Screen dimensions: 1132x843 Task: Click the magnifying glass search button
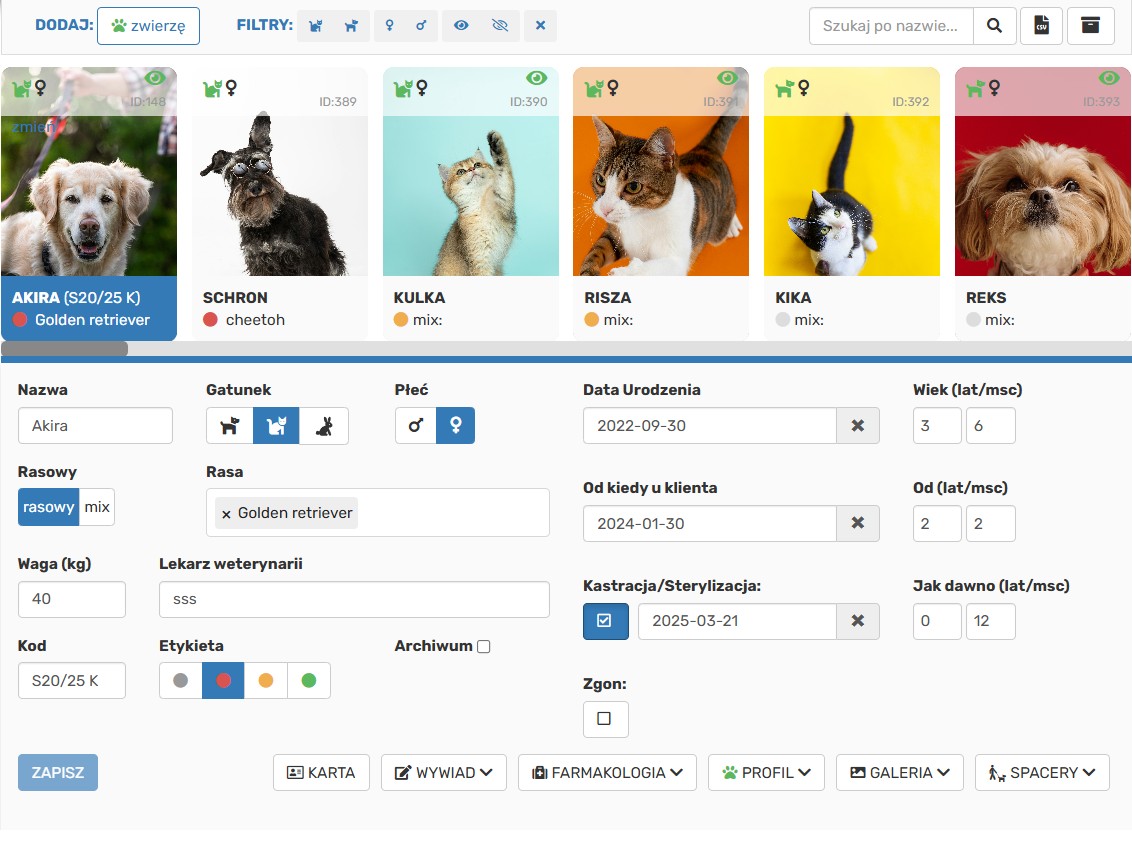point(994,26)
